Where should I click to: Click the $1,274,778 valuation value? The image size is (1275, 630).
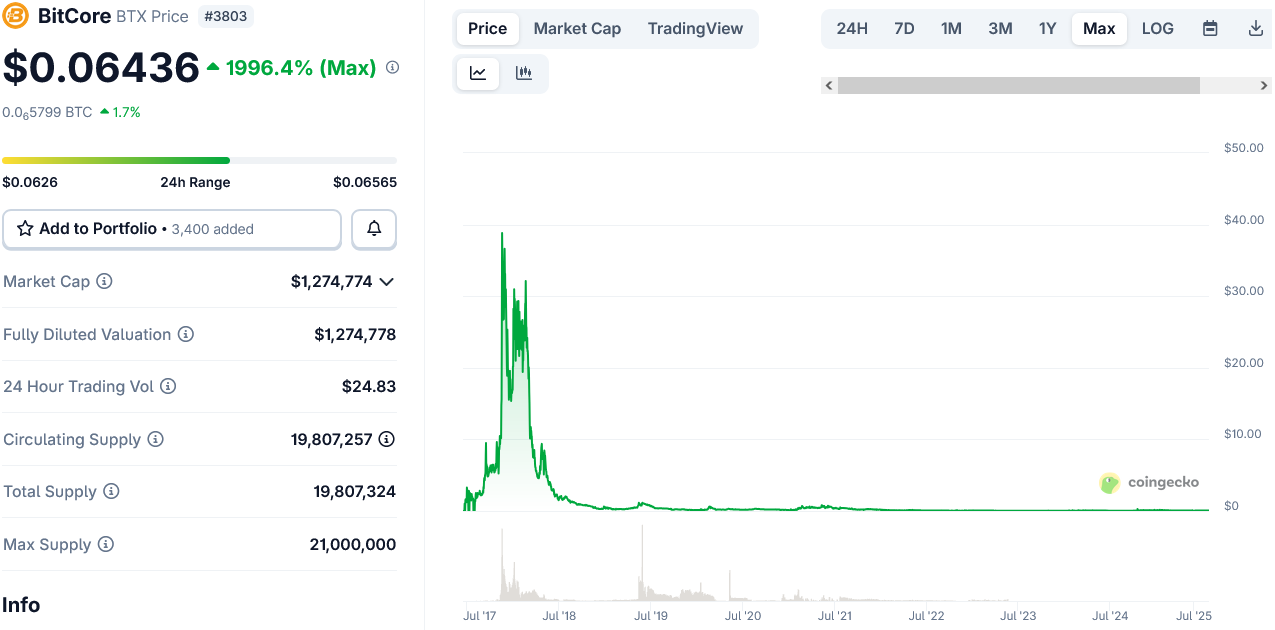coord(355,334)
